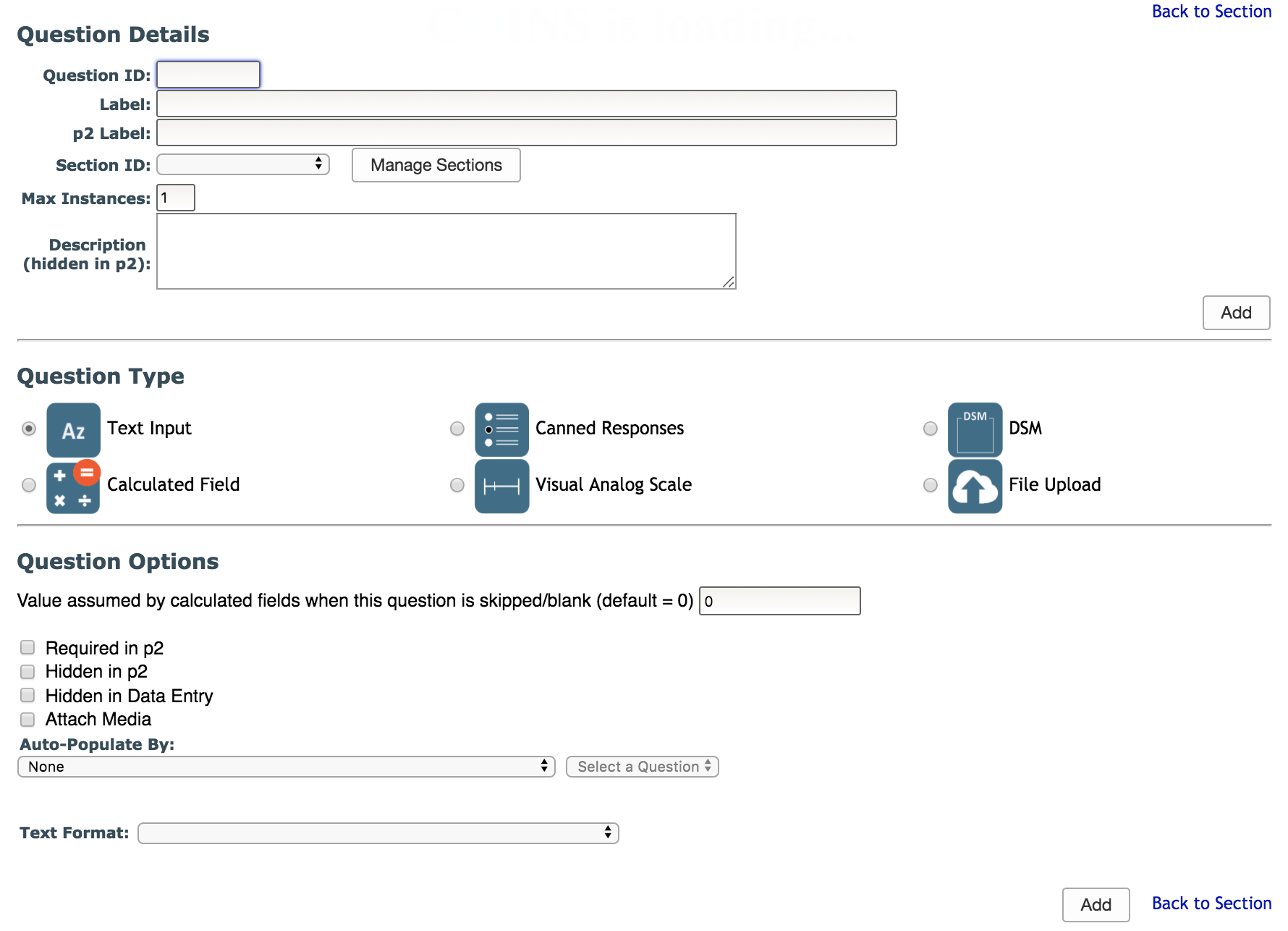Follow the top Back to Section link
This screenshot has width=1288, height=931.
coord(1211,12)
